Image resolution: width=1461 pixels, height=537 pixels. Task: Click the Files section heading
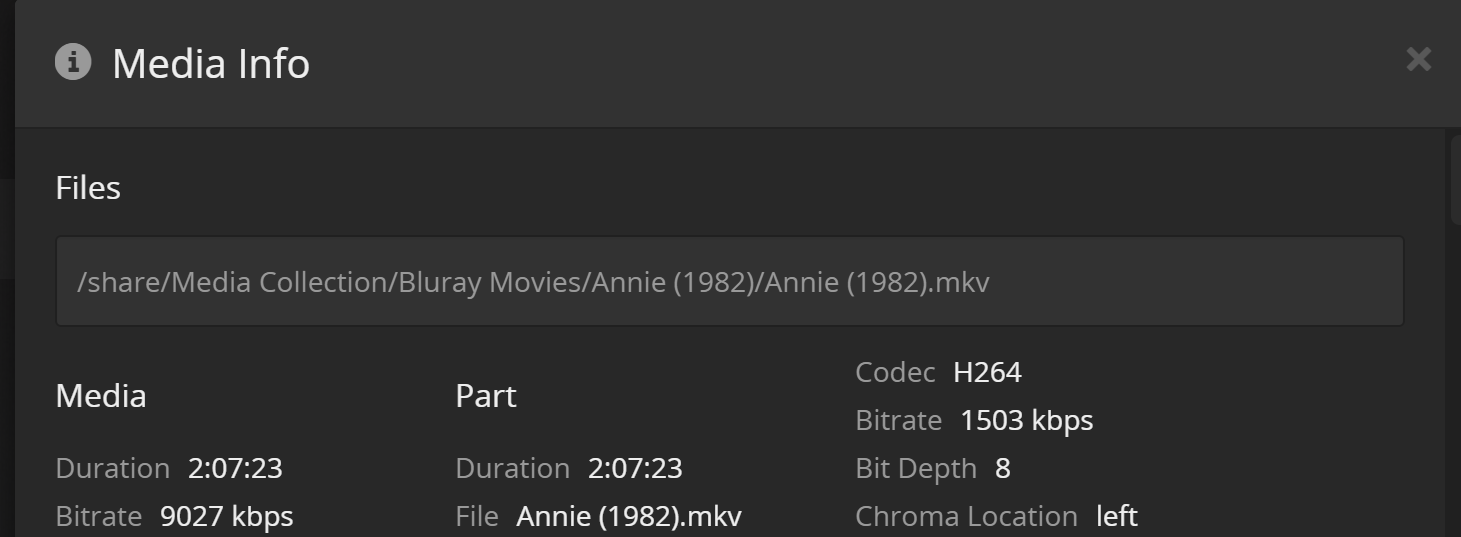(88, 188)
